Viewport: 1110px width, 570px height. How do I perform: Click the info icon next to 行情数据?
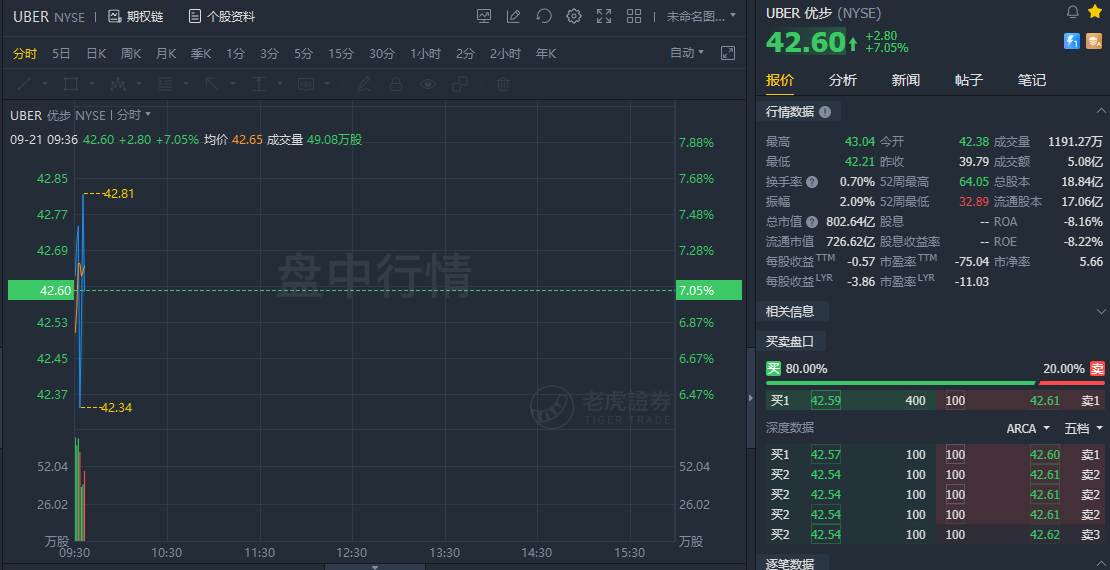(825, 112)
